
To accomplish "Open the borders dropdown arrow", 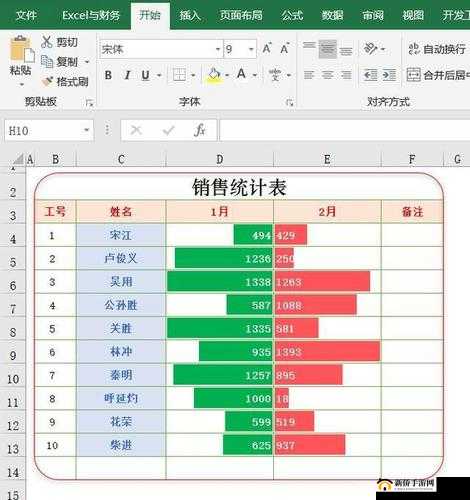I will (193, 75).
